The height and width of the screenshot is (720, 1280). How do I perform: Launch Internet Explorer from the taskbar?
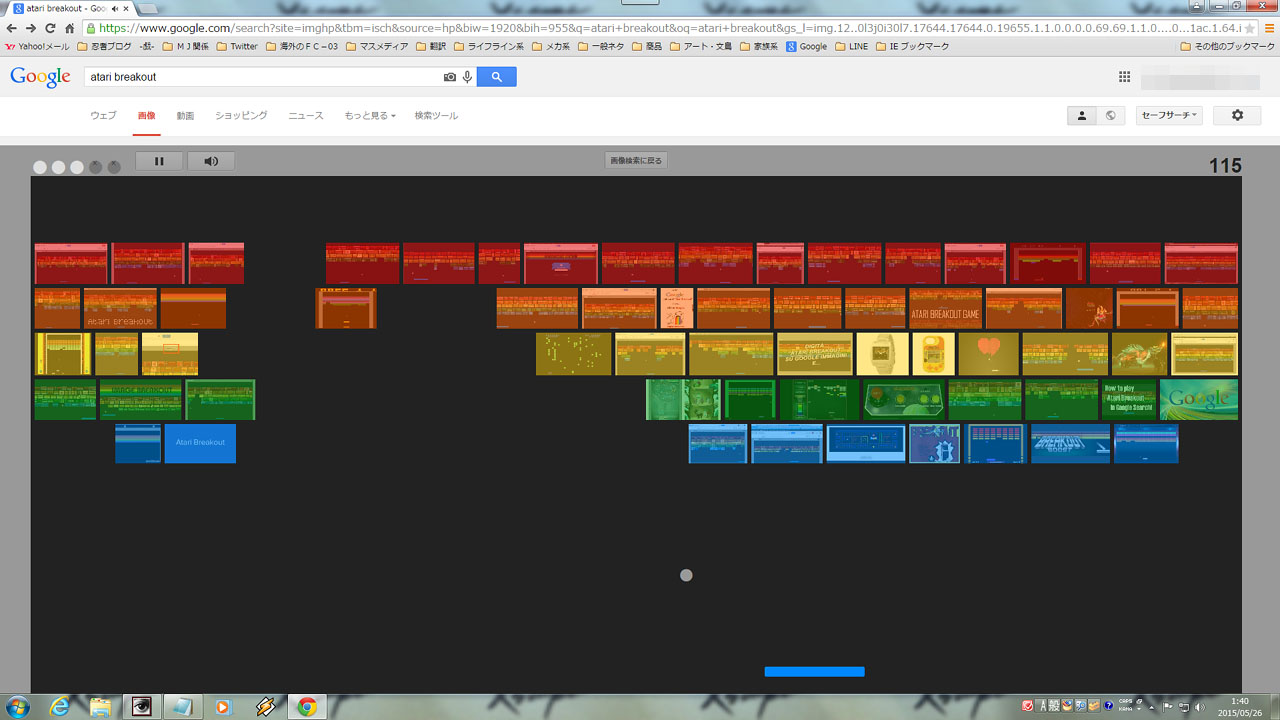pos(58,707)
